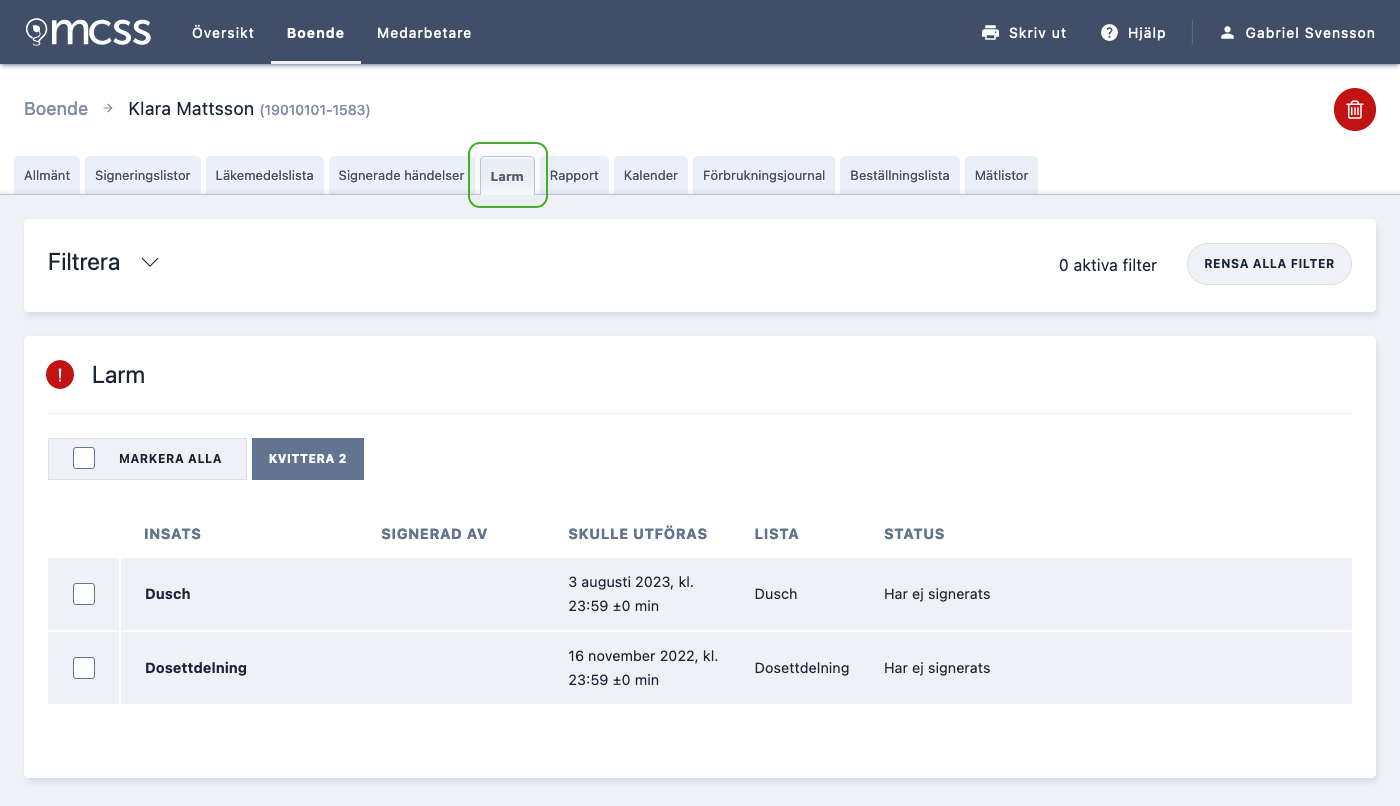Click the Hjälp link
Image resolution: width=1400 pixels, height=806 pixels.
1147,33
